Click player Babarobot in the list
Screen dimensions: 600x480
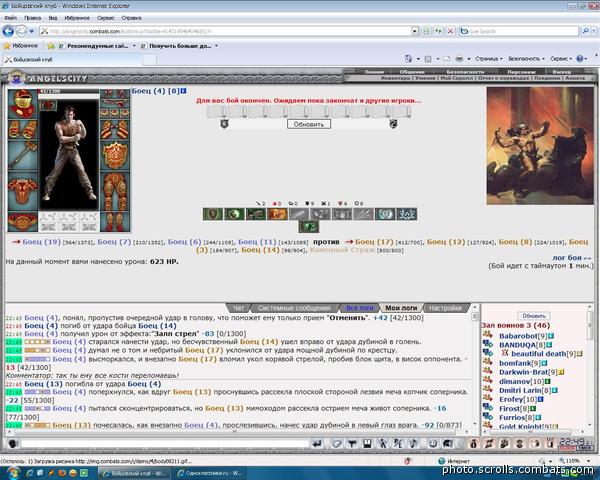pos(518,336)
